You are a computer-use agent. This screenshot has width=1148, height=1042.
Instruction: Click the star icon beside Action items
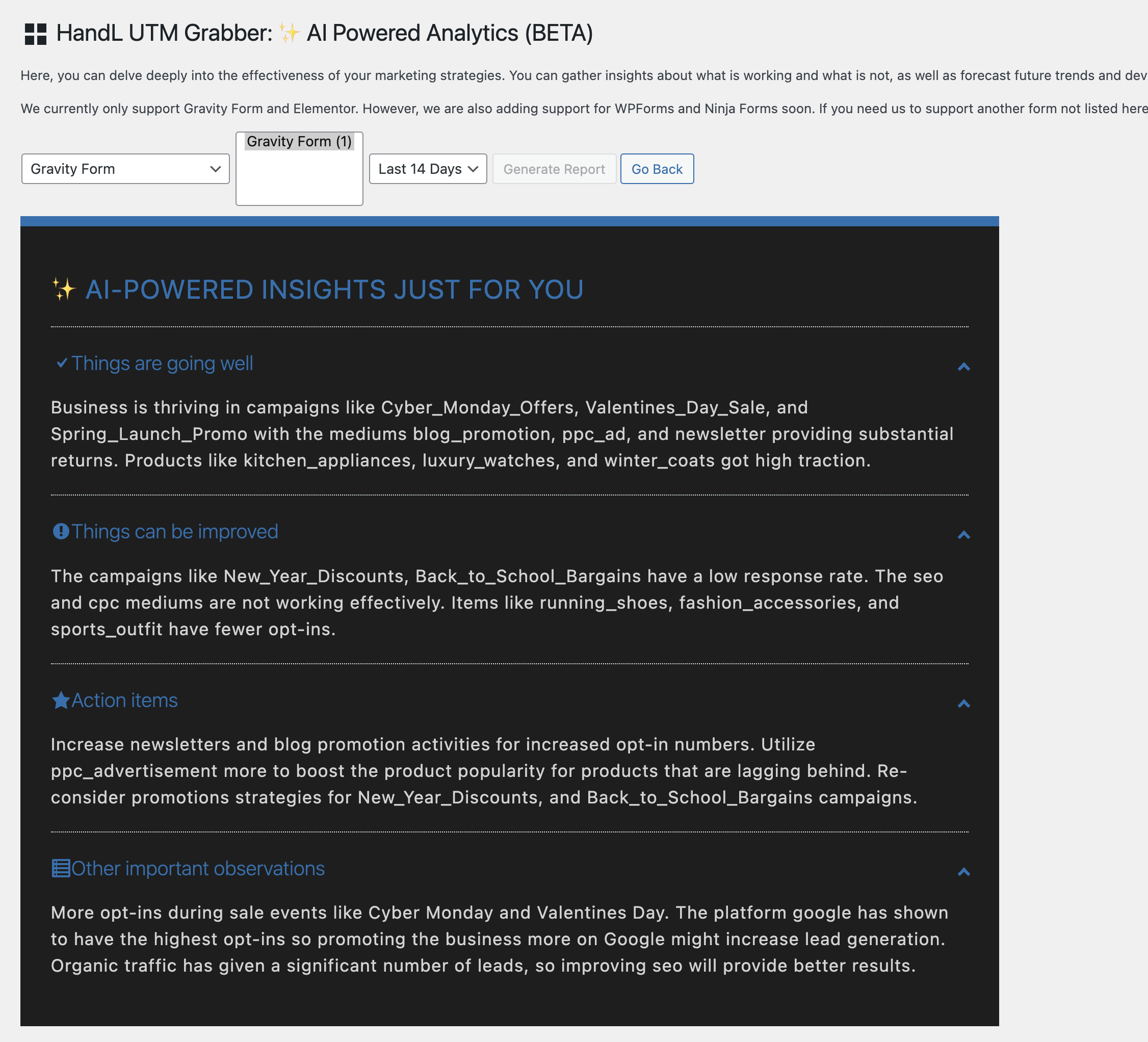61,700
